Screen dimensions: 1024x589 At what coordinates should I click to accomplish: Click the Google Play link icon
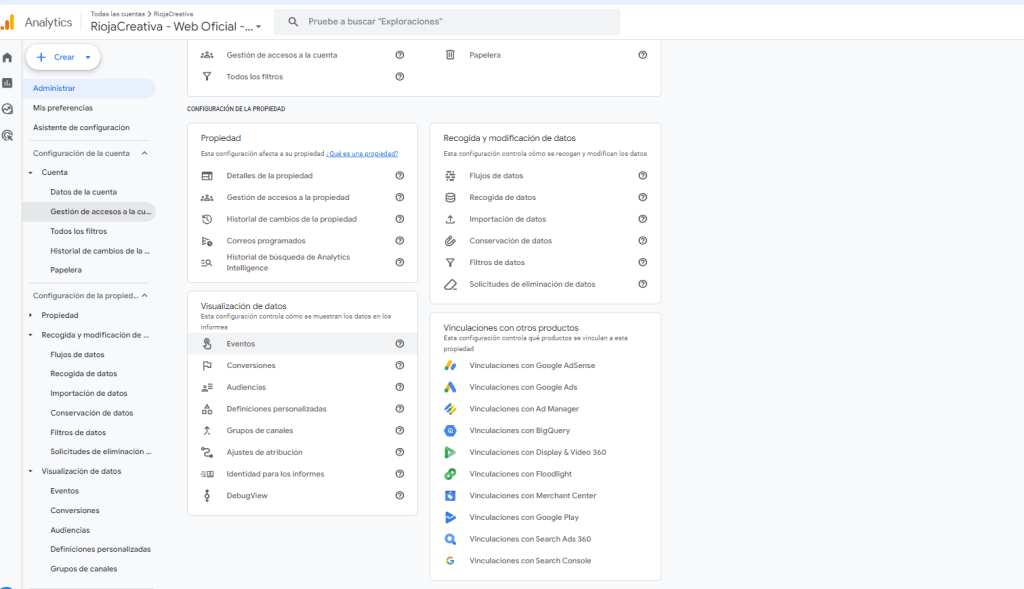point(450,517)
